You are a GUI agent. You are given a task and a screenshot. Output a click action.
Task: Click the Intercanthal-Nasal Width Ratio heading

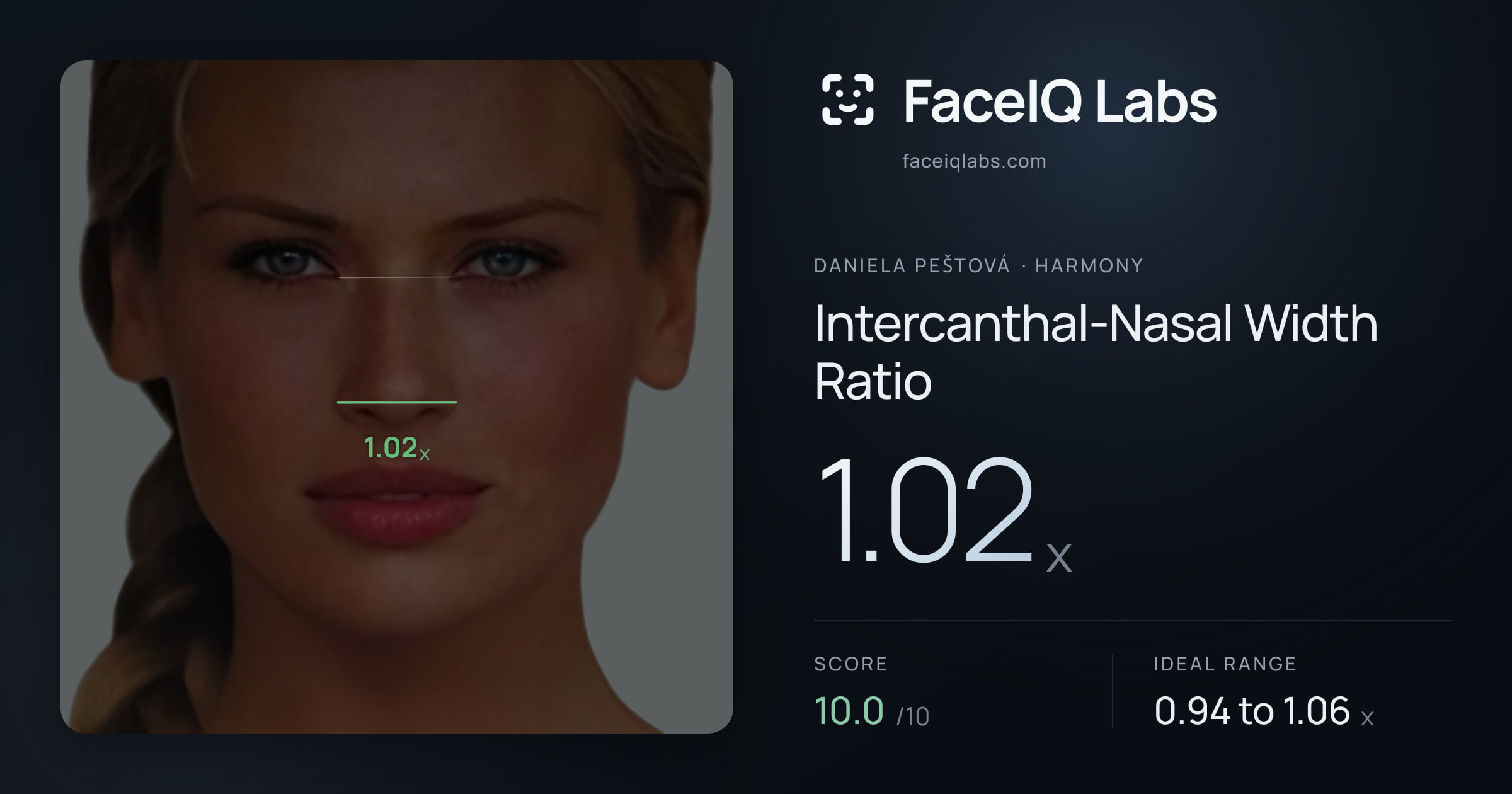click(x=1096, y=352)
